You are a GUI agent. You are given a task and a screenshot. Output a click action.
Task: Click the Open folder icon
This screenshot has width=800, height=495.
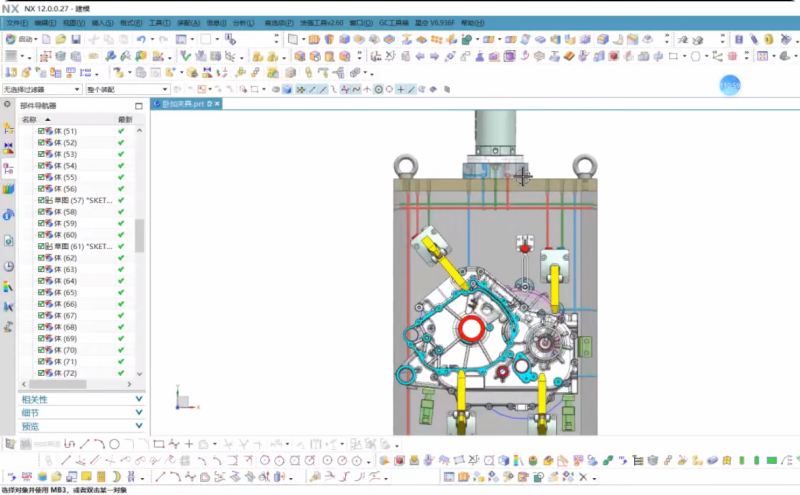(61, 39)
